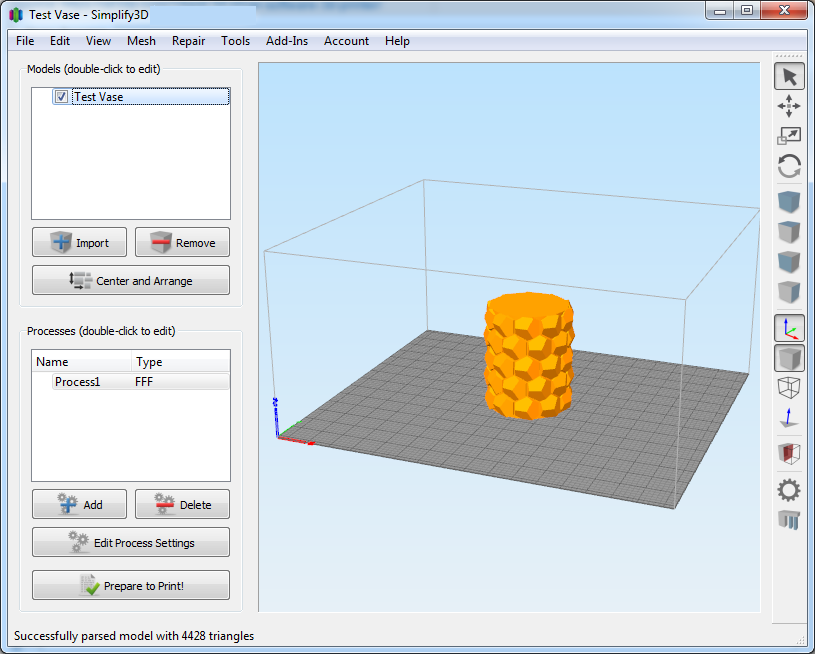Toggle surface normals display
The height and width of the screenshot is (654, 815).
click(789, 418)
